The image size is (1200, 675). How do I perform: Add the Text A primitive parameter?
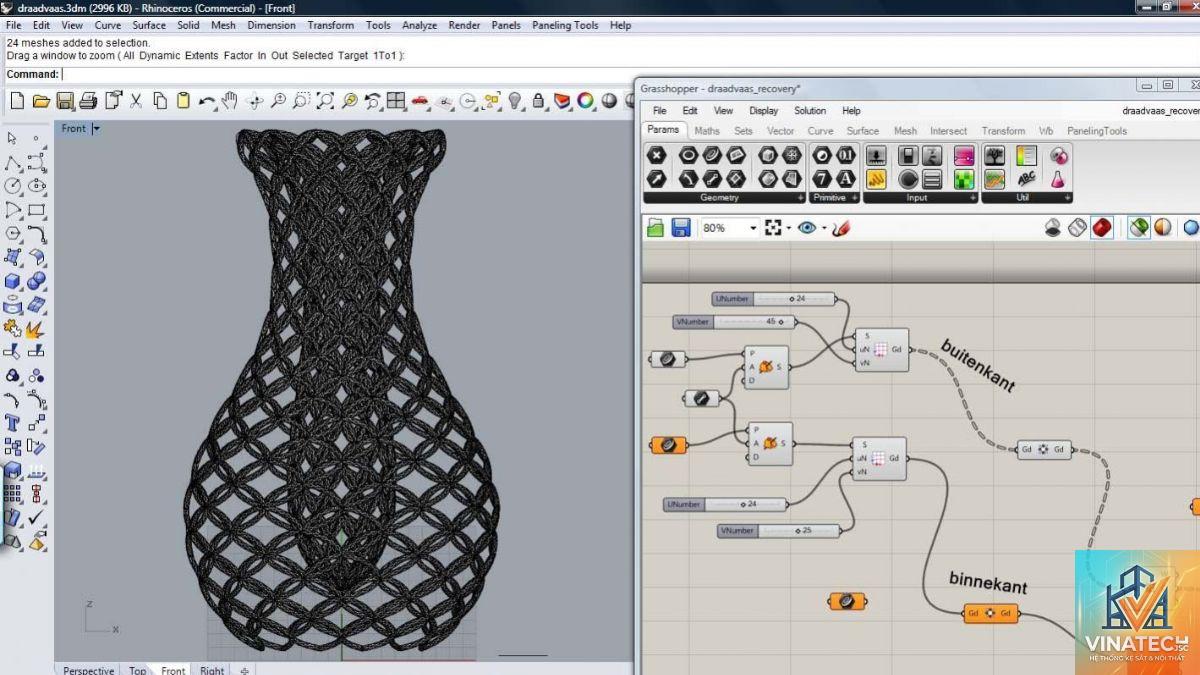845,179
